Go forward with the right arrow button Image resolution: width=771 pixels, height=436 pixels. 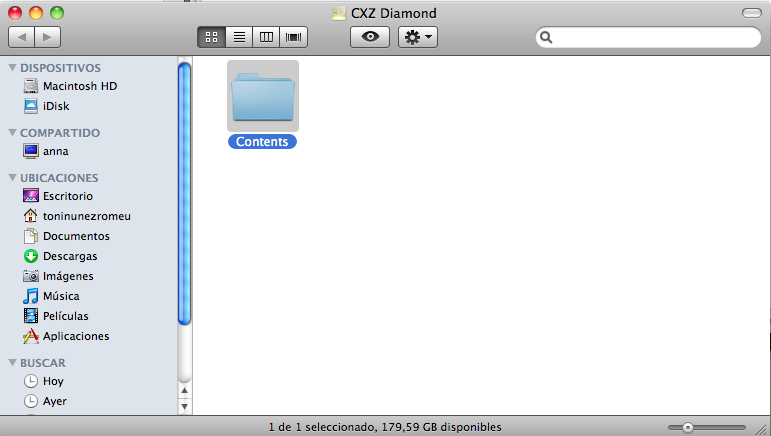[x=48, y=37]
